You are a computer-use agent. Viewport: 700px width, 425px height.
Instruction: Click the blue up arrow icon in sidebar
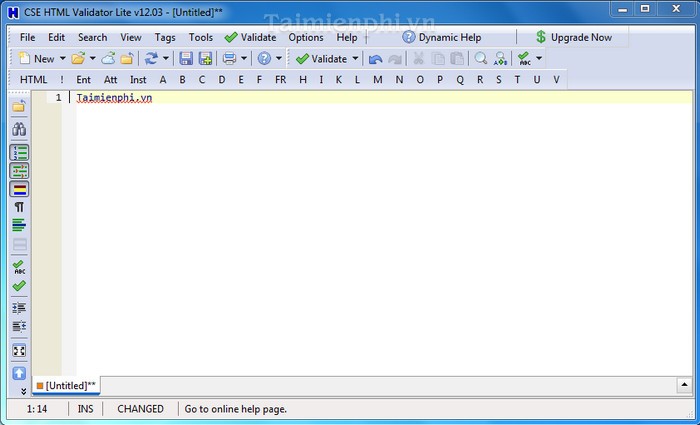coord(19,373)
